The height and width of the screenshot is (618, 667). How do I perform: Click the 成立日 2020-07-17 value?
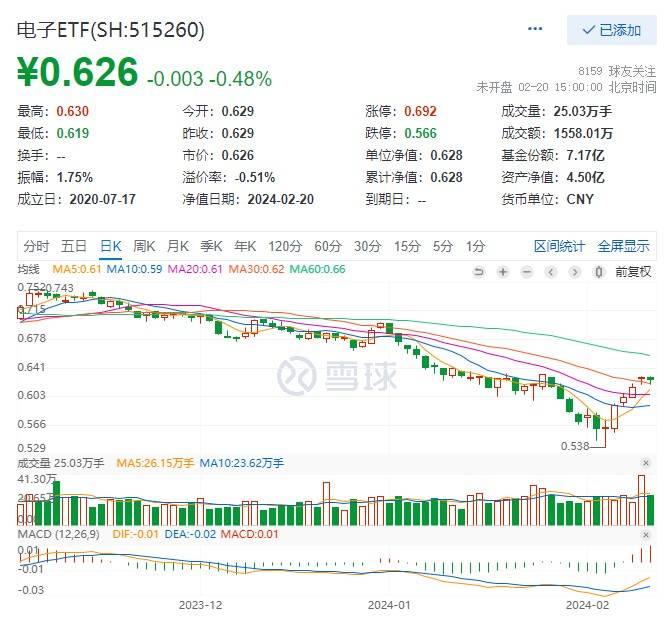103,199
